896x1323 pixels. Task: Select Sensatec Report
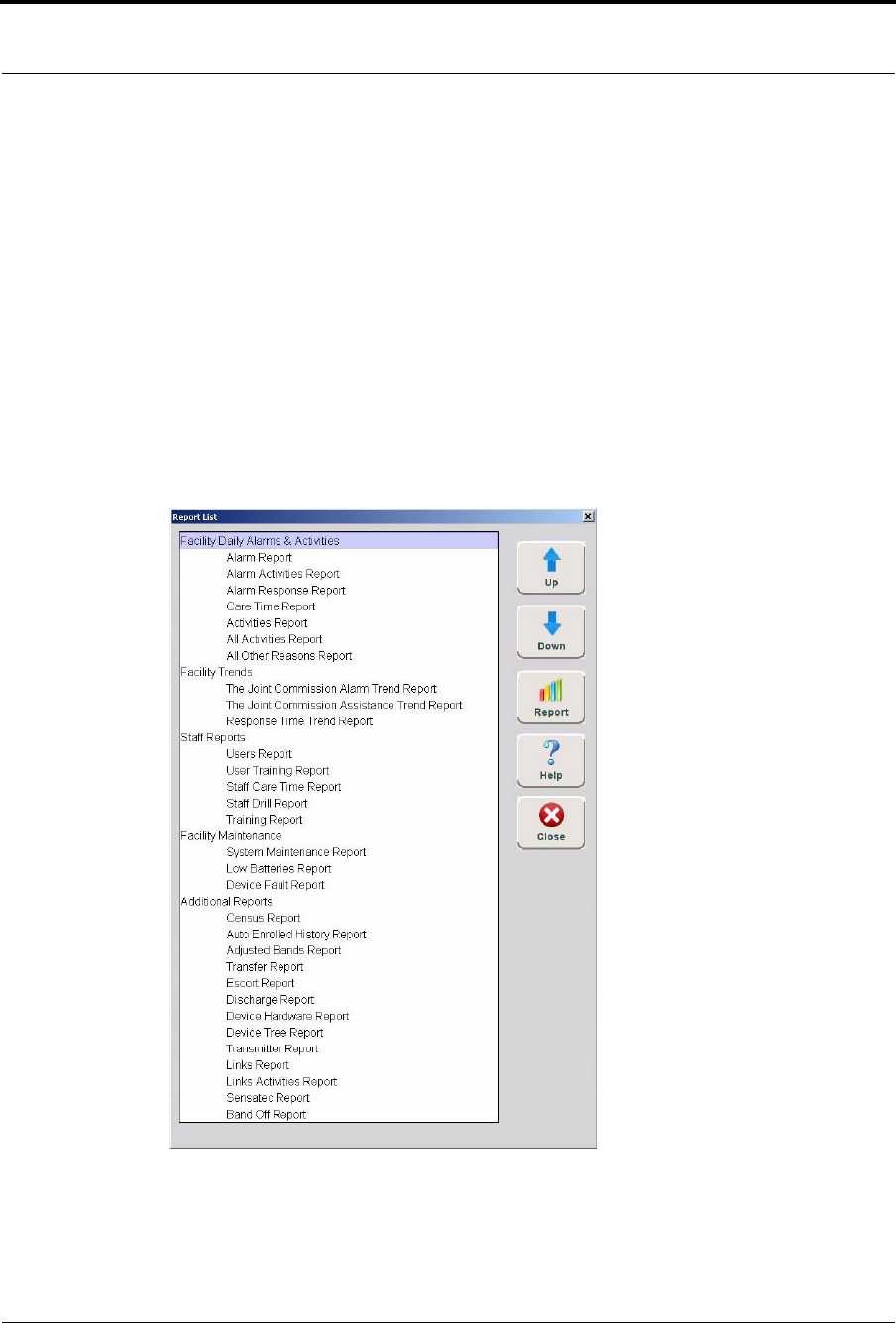click(x=268, y=1098)
